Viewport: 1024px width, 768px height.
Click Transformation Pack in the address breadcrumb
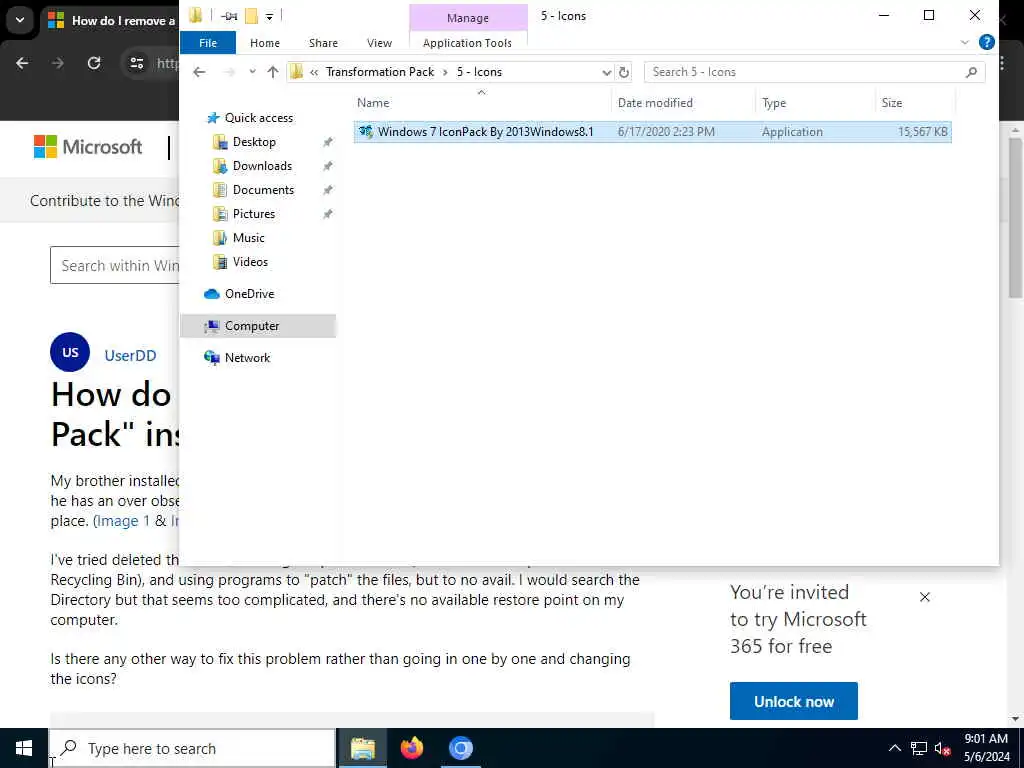pos(379,72)
